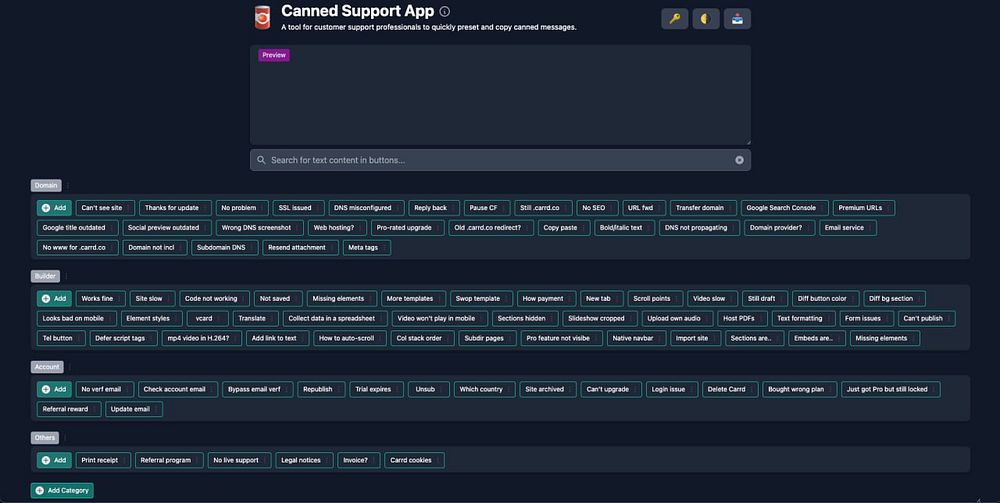The image size is (1000, 503).
Task: Open options dots next to Builder label
Action: pos(66,276)
